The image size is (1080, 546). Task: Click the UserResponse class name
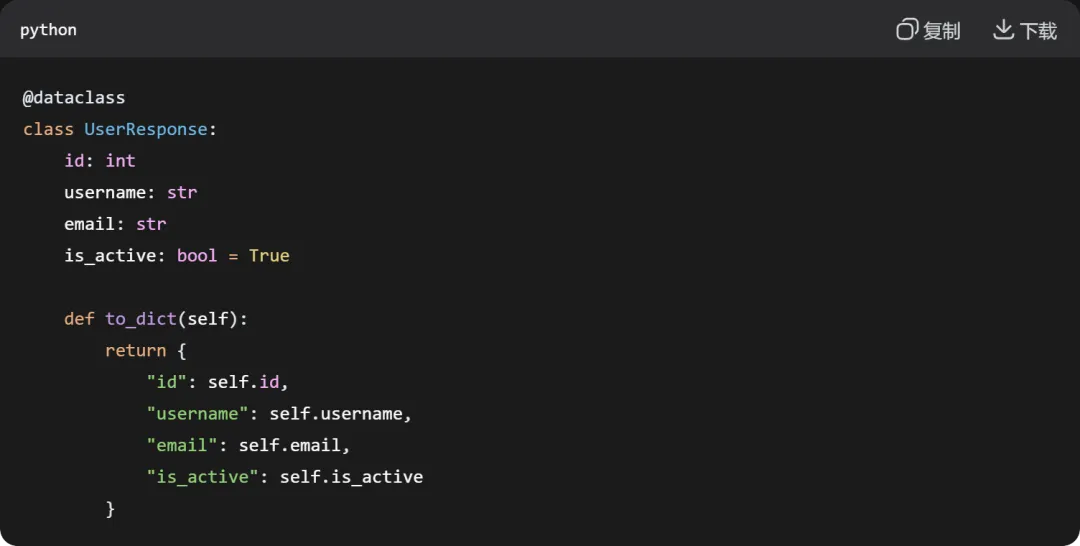pos(145,129)
